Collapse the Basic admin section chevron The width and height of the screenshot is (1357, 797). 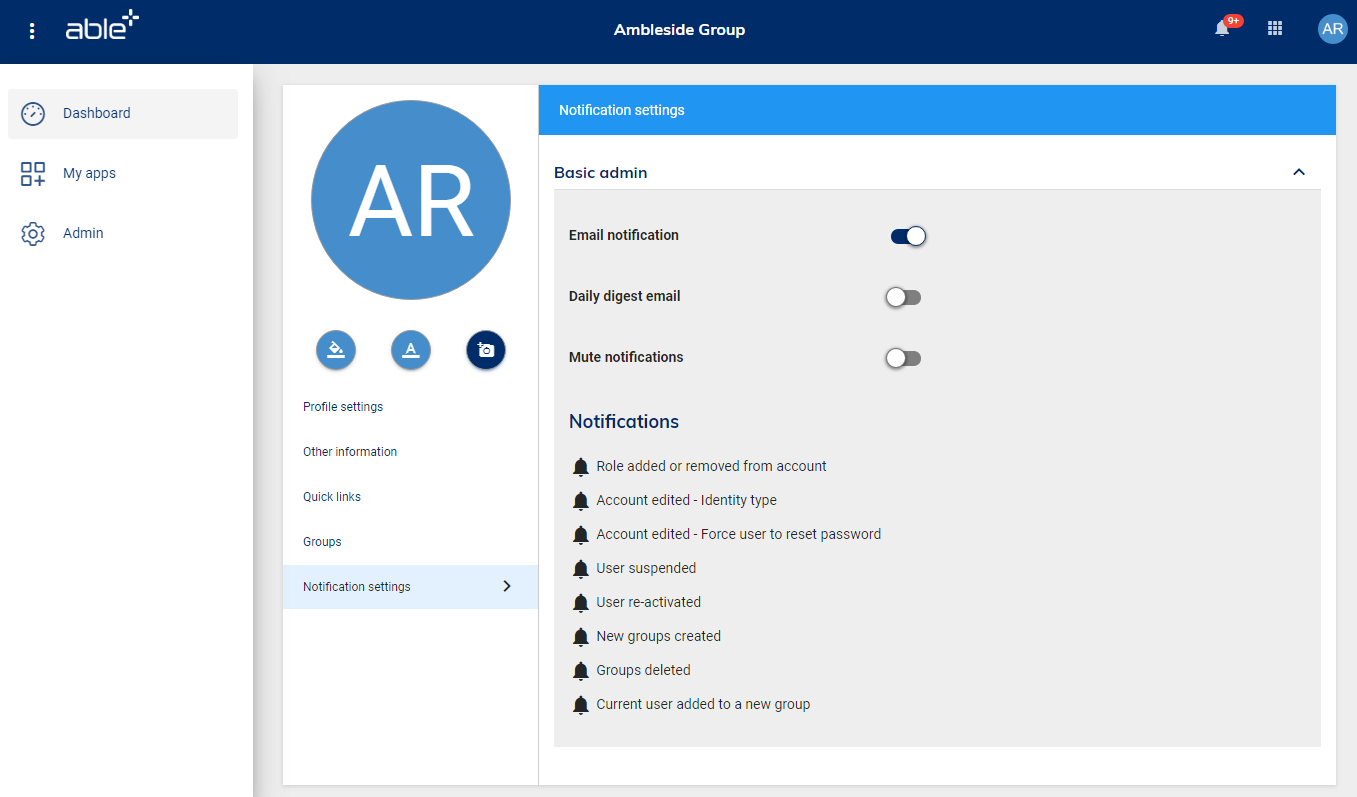[1299, 172]
